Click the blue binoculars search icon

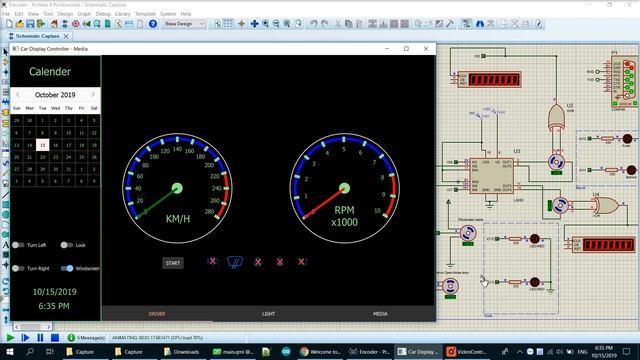pos(480,24)
